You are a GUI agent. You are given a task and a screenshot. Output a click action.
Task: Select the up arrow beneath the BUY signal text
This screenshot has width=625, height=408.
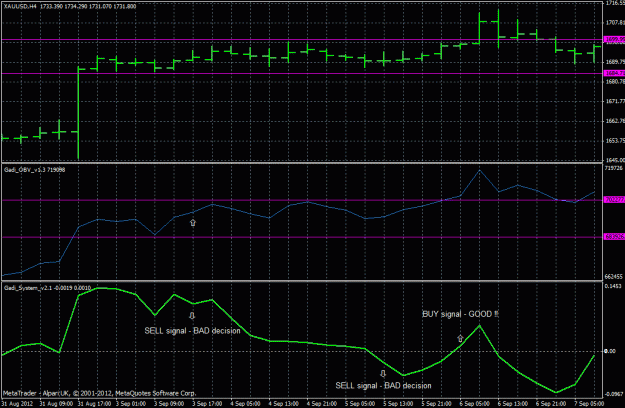click(460, 338)
